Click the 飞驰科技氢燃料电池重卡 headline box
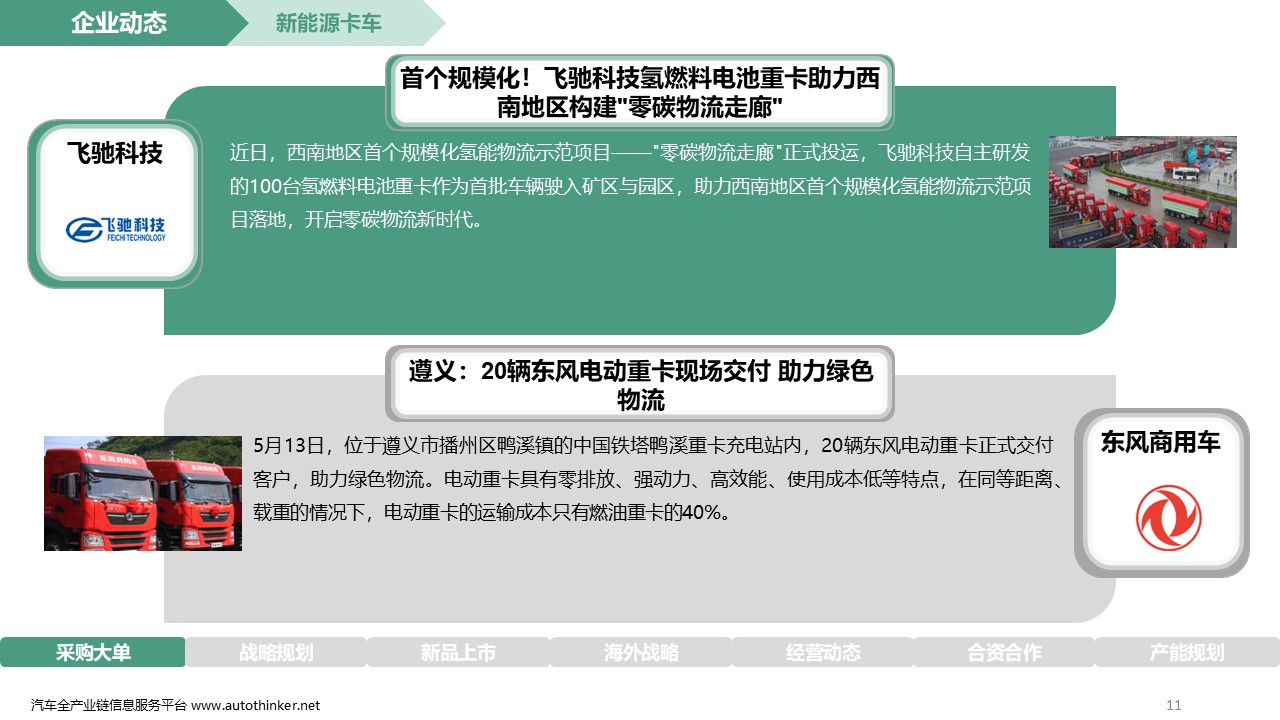This screenshot has height=720, width=1280. 640,92
